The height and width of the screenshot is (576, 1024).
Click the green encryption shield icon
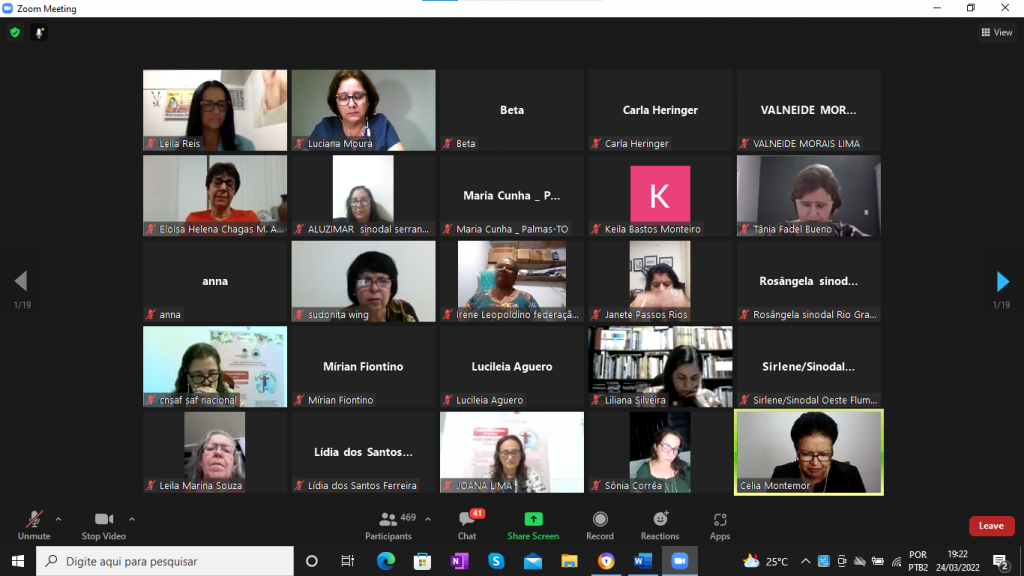[x=15, y=32]
